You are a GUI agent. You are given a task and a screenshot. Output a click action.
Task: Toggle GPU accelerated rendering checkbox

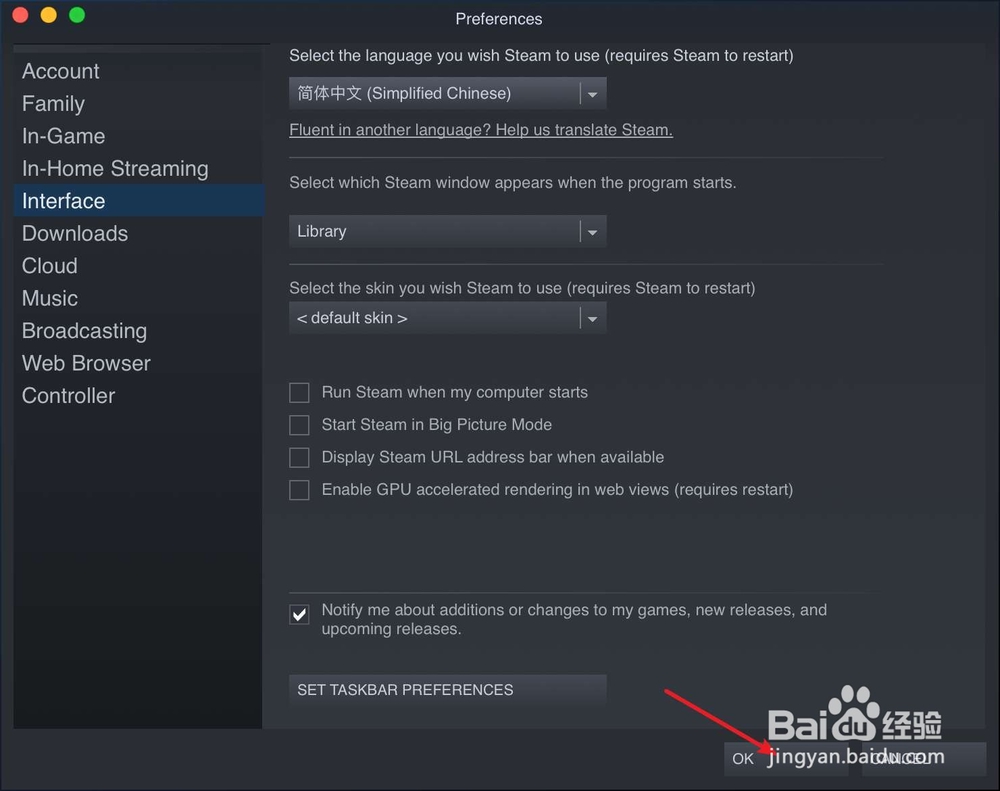[x=299, y=490]
